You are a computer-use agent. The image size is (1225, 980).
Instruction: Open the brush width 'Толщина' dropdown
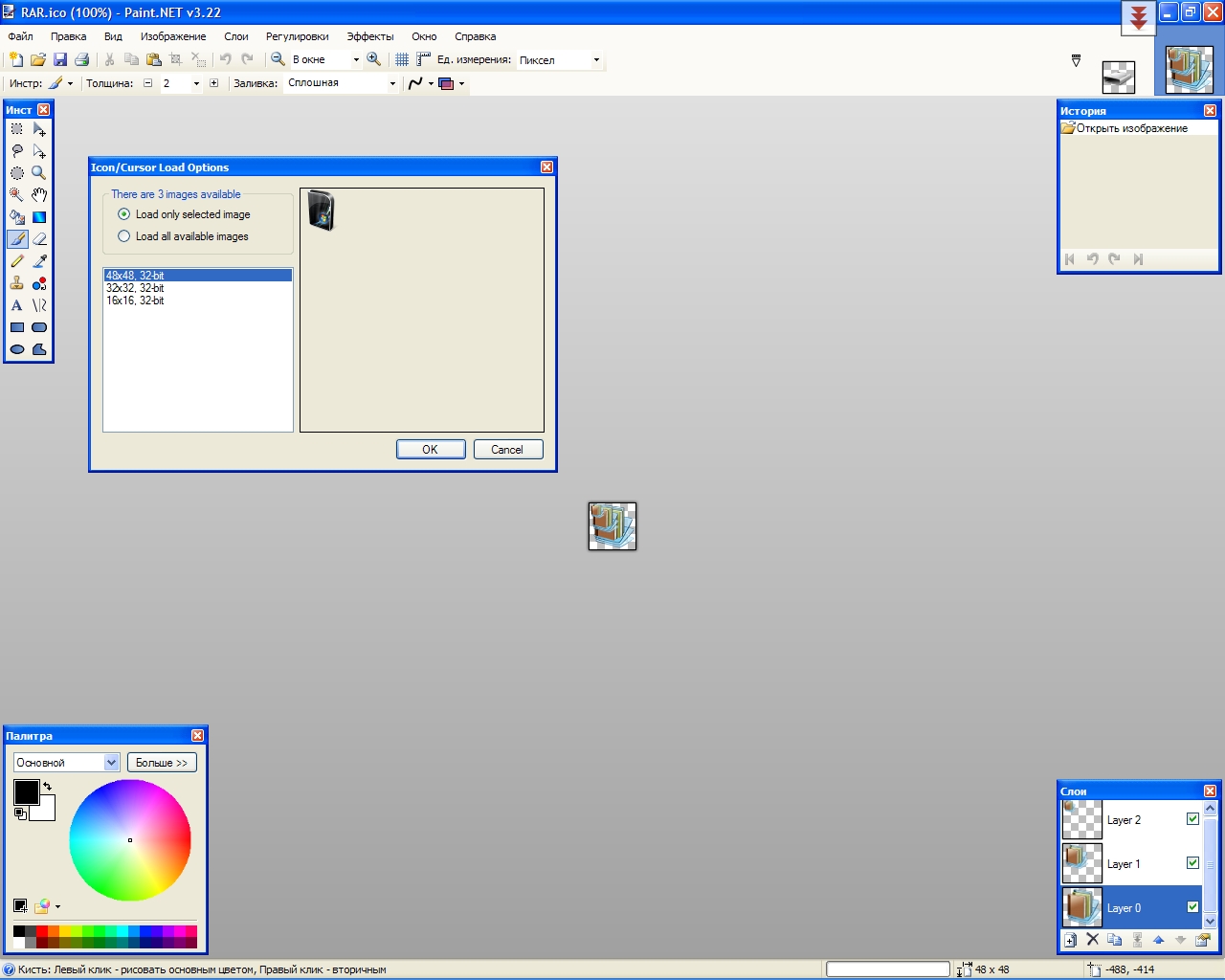tap(197, 83)
